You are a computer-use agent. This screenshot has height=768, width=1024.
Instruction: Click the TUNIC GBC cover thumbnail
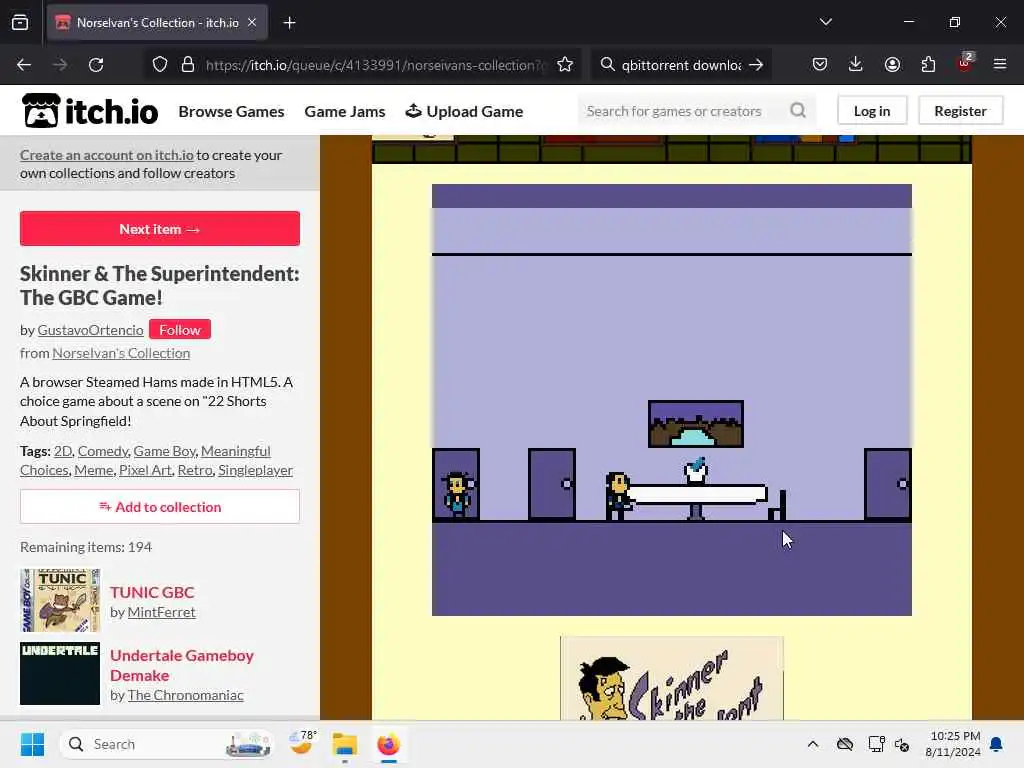pyautogui.click(x=59, y=600)
